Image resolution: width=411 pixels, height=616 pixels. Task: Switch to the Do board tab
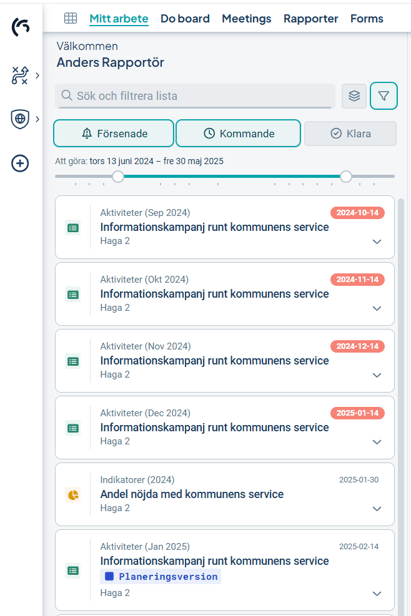(x=185, y=18)
